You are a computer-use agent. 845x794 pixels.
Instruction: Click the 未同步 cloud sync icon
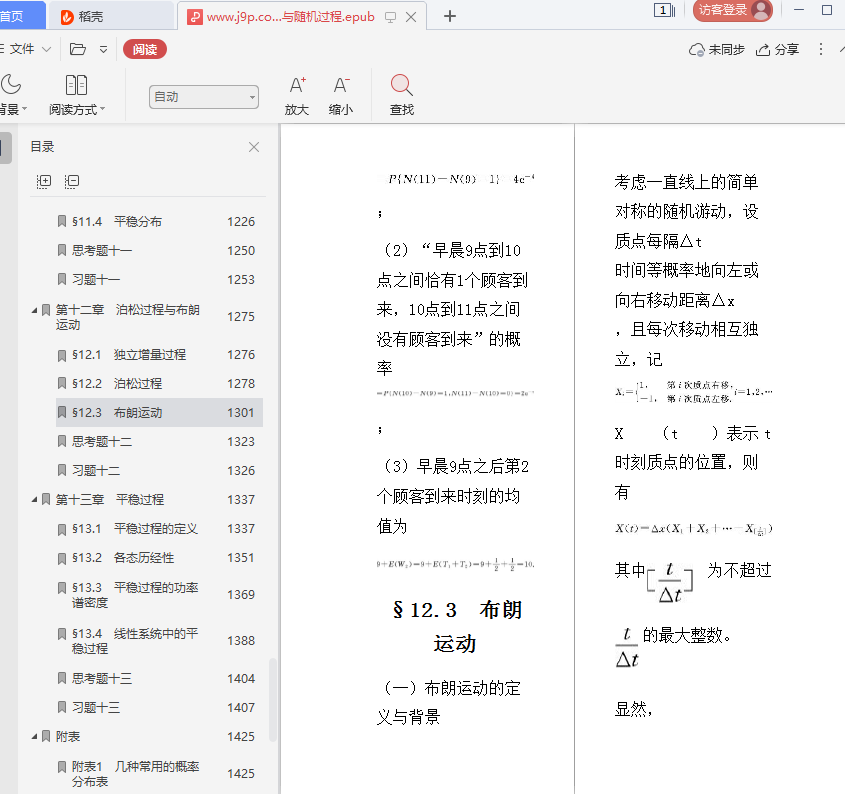coord(697,49)
